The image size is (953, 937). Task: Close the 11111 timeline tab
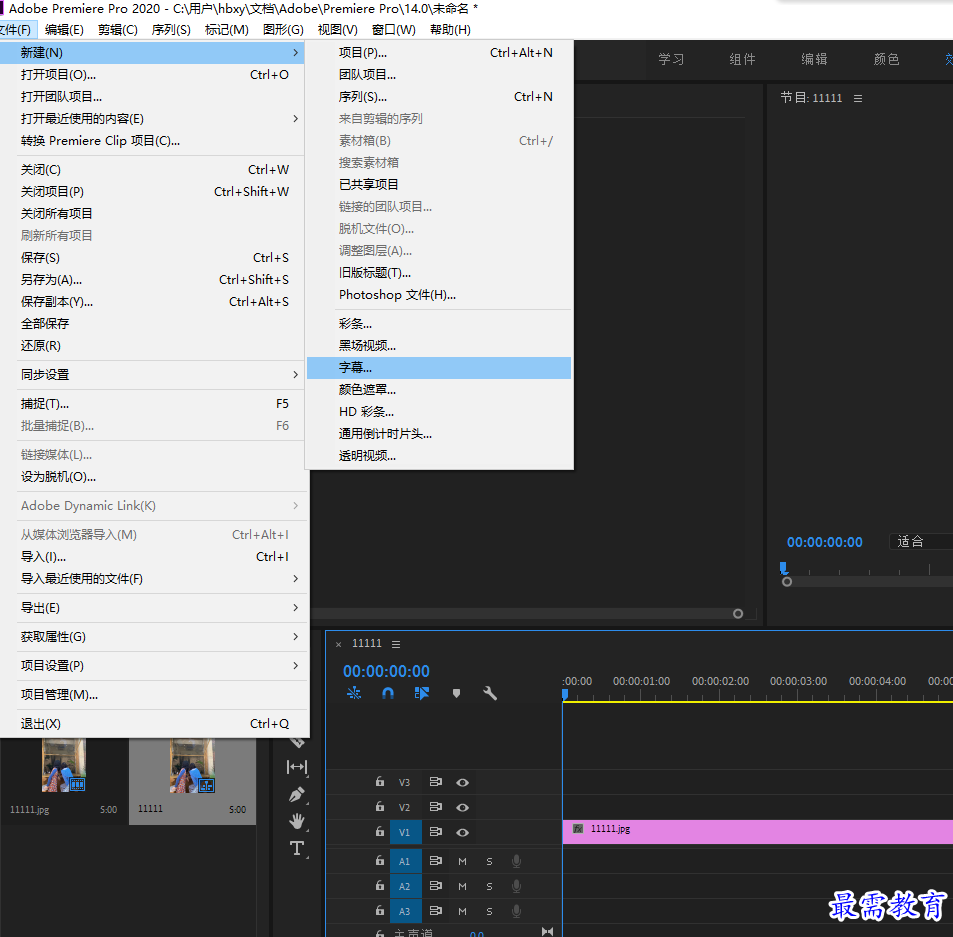(x=339, y=645)
